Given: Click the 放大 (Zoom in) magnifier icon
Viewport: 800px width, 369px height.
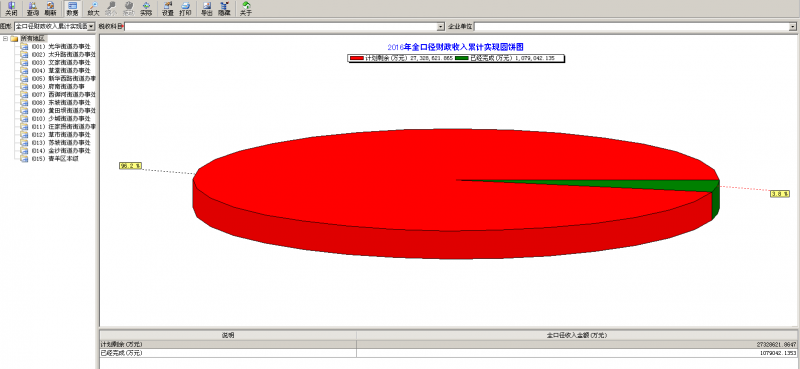Looking at the screenshot, I should point(93,9).
